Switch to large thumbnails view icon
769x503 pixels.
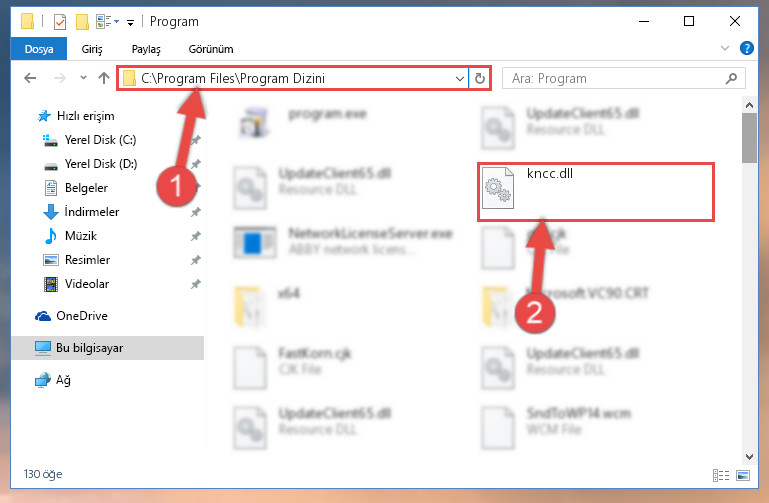click(743, 475)
